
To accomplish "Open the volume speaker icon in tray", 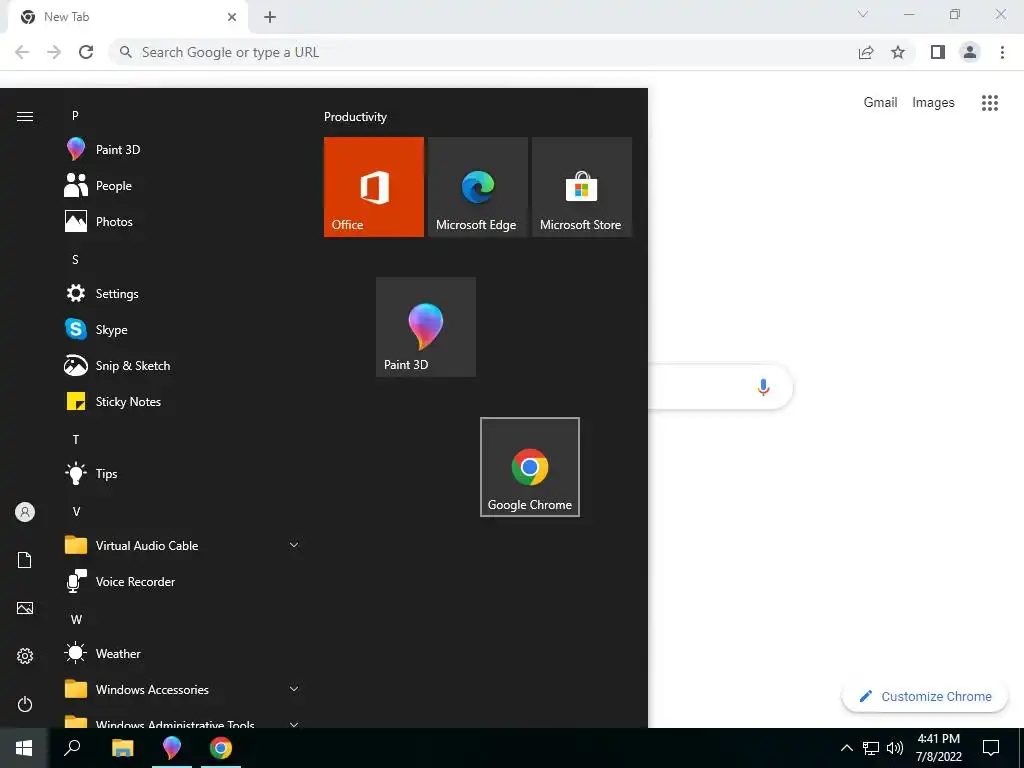I will tap(895, 748).
